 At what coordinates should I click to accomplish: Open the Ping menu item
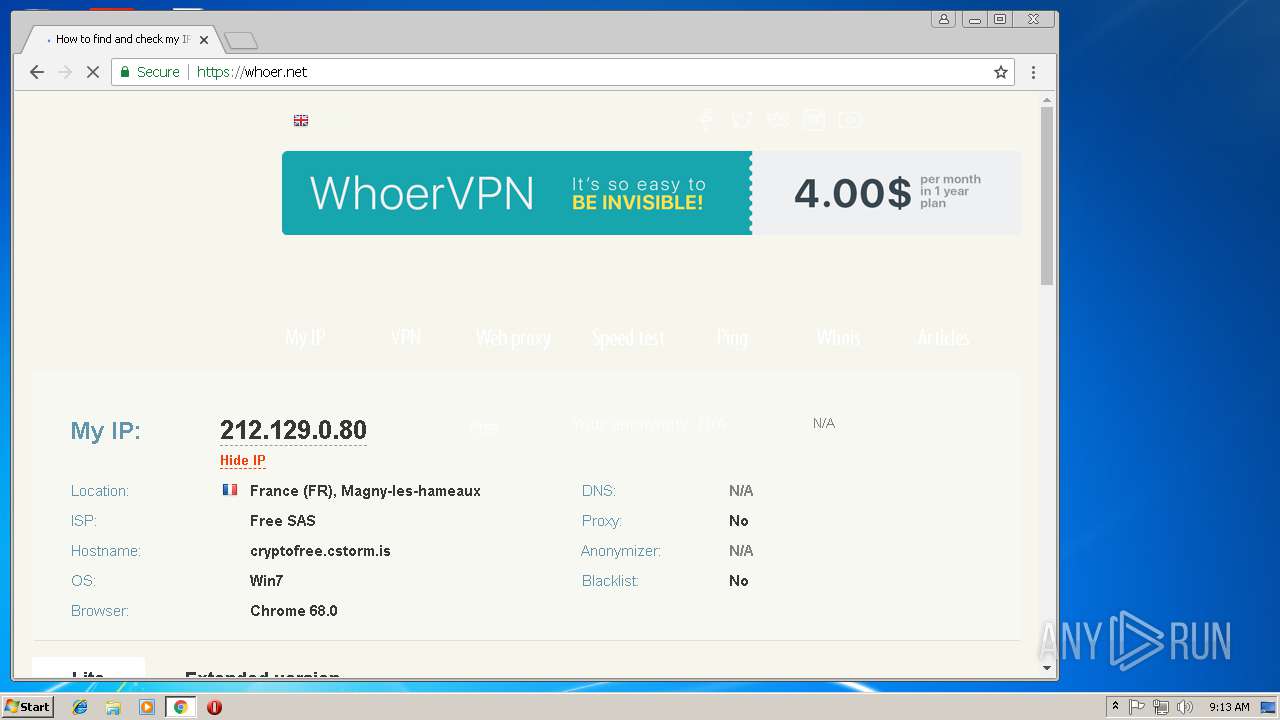[x=732, y=338]
